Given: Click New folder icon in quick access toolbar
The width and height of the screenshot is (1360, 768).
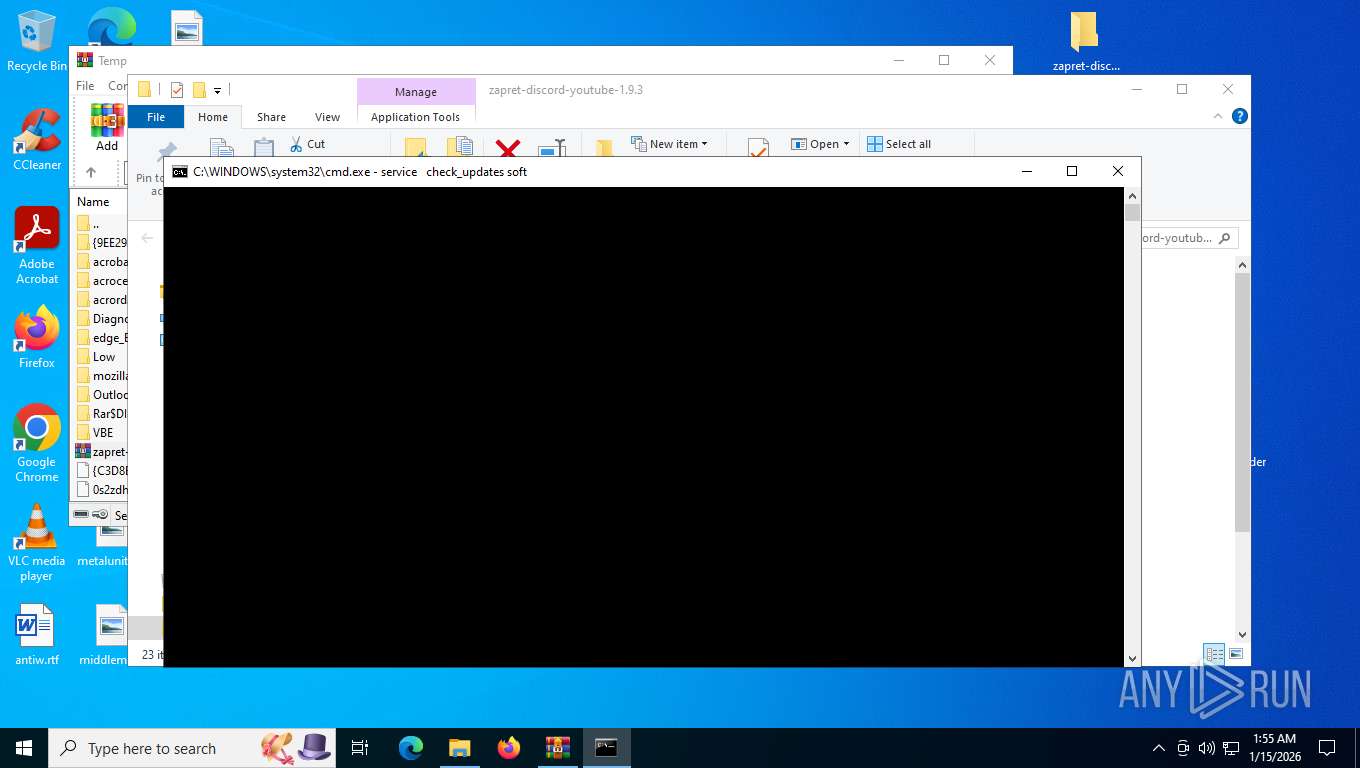Looking at the screenshot, I should pos(199,90).
